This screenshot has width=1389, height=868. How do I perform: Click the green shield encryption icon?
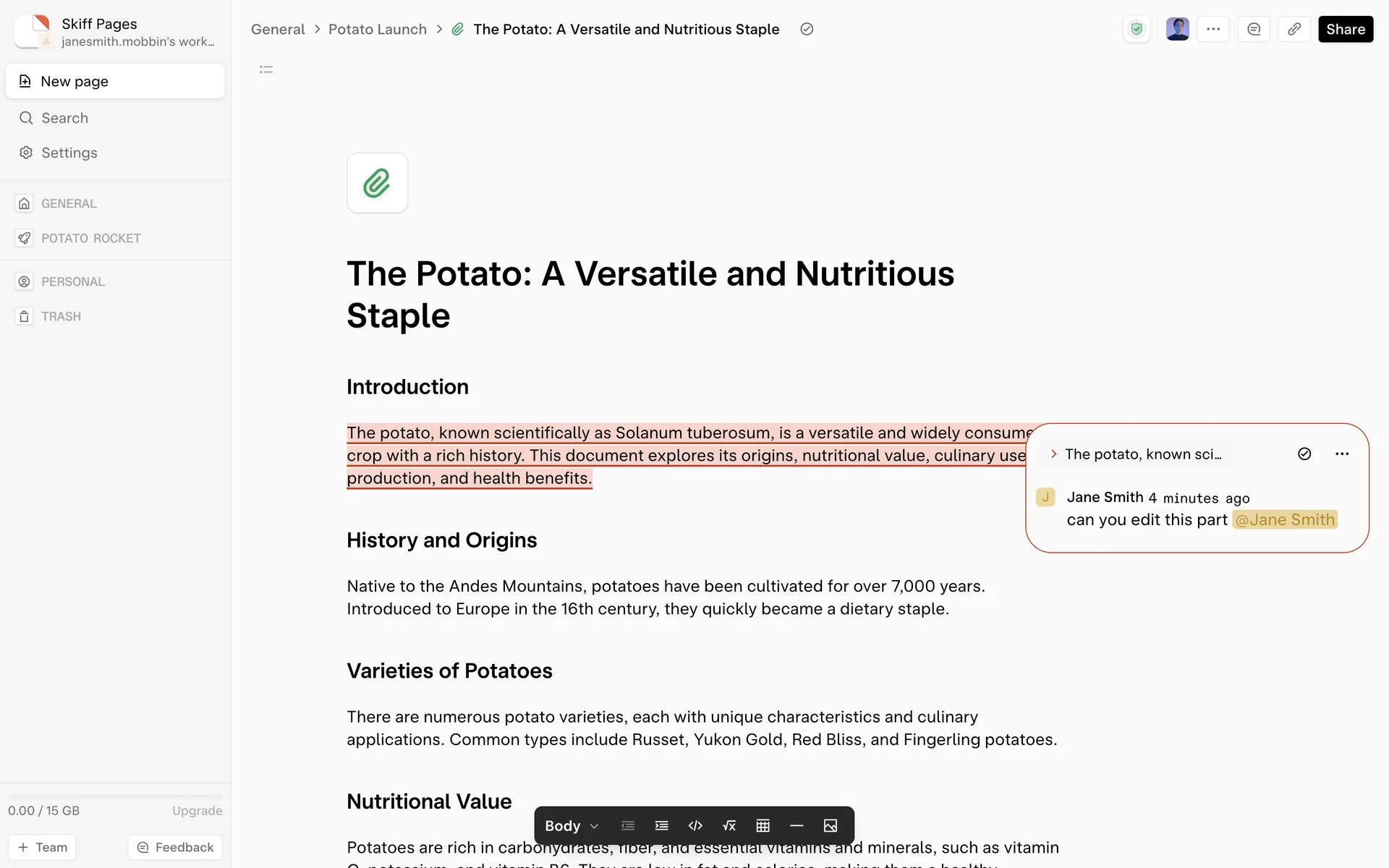pyautogui.click(x=1137, y=29)
